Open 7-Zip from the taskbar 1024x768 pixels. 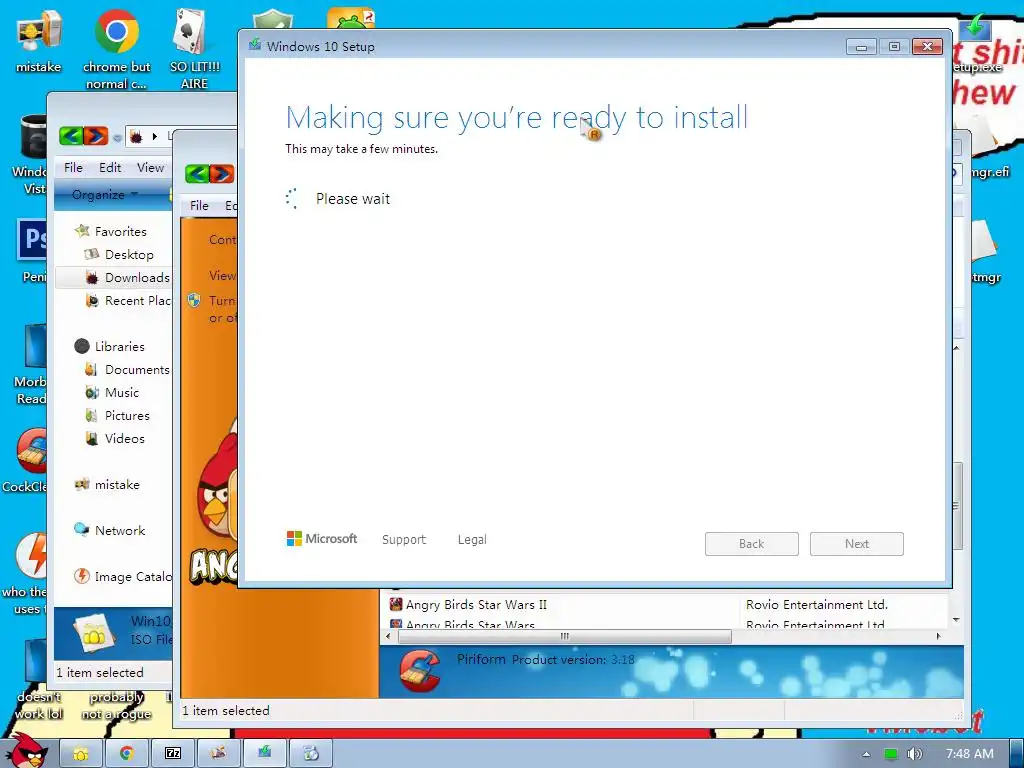[173, 754]
